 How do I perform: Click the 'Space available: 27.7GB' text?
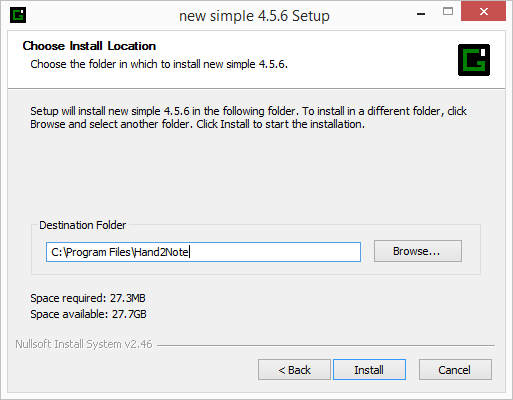[x=88, y=314]
